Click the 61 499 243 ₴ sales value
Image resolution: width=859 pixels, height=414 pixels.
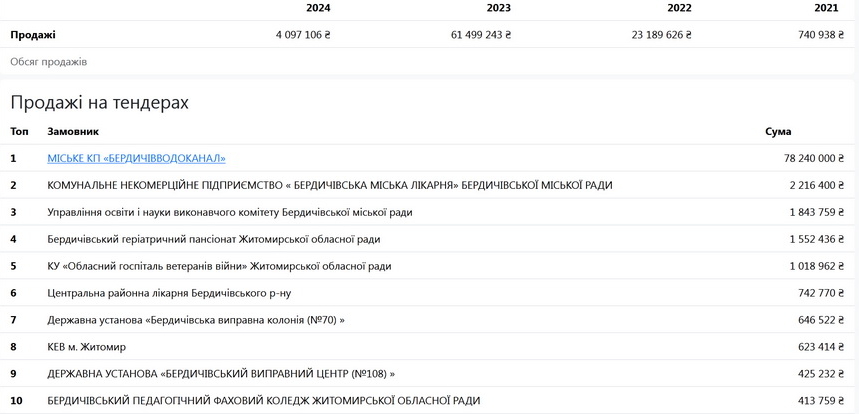coord(480,35)
